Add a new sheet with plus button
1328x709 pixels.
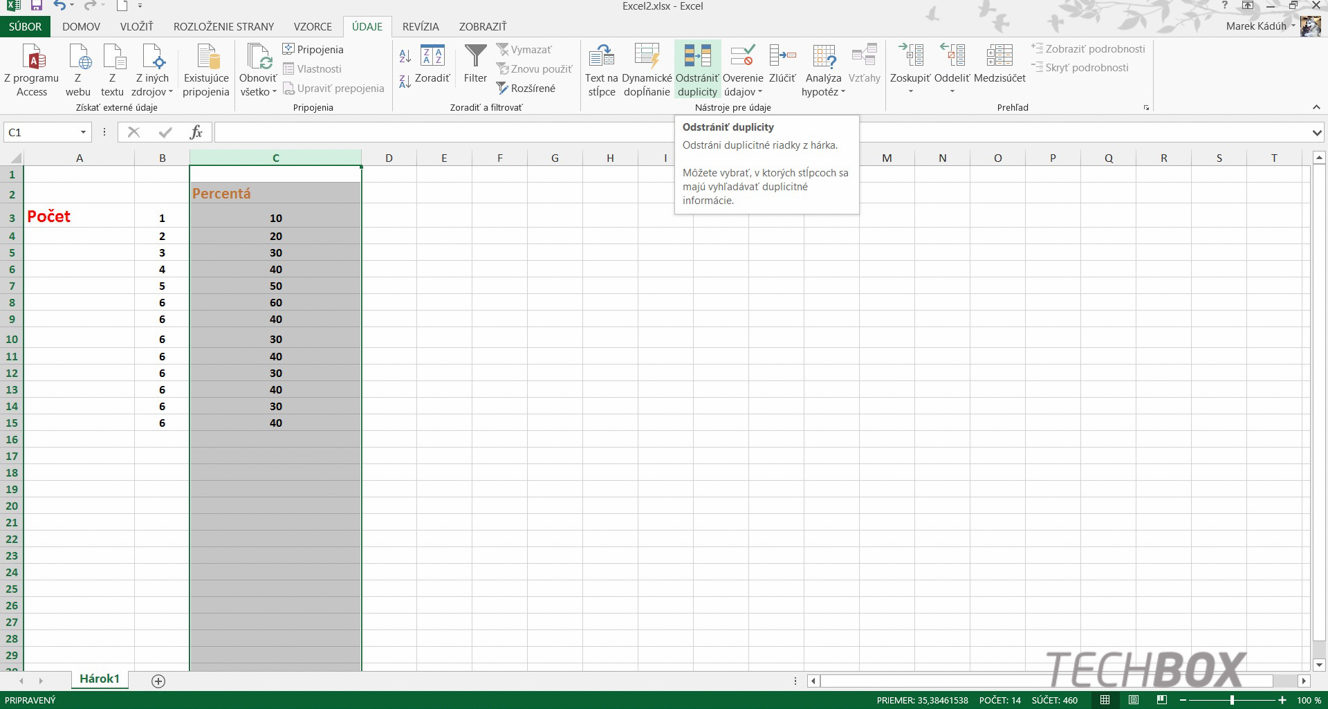point(158,681)
